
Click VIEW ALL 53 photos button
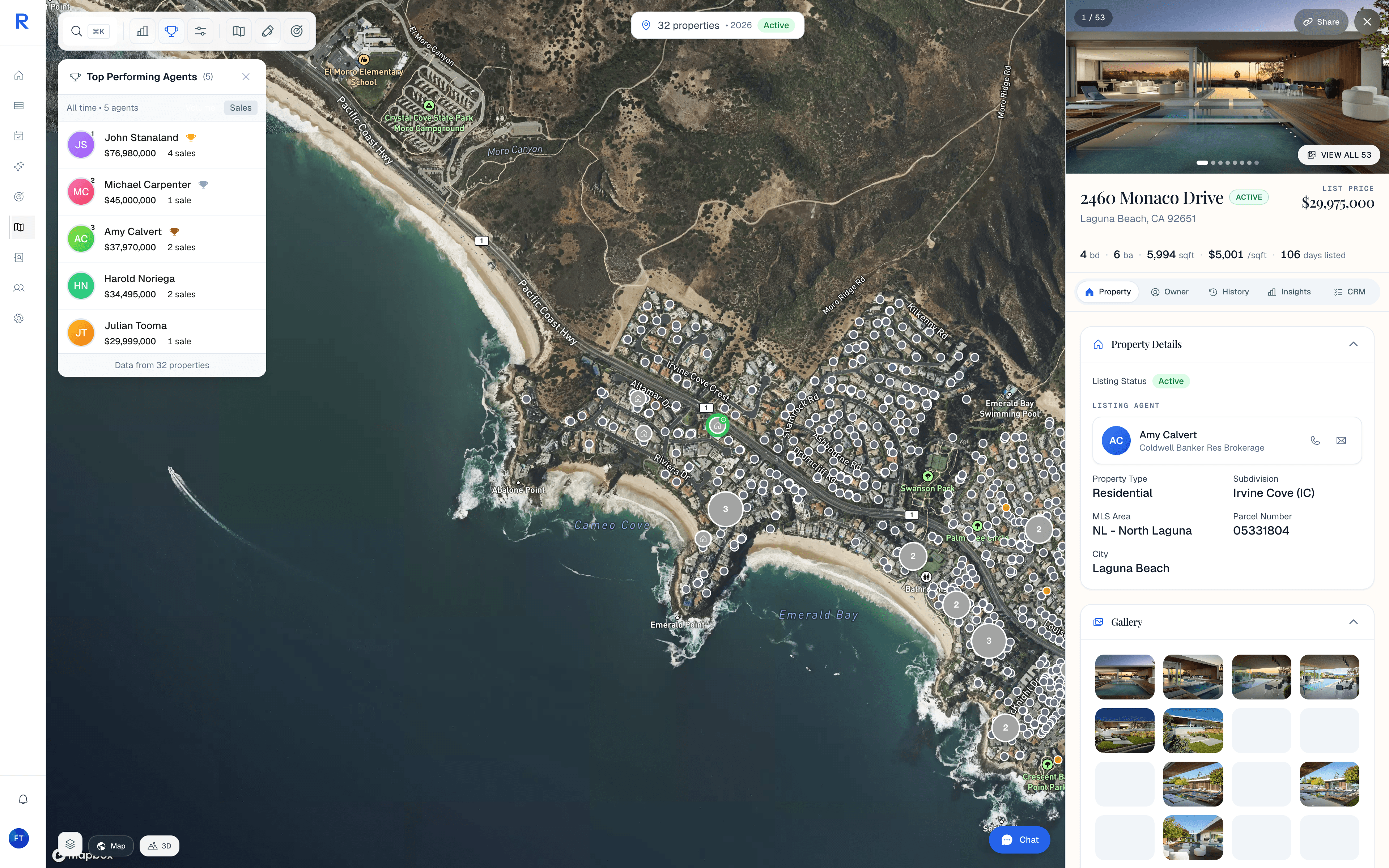click(1339, 155)
